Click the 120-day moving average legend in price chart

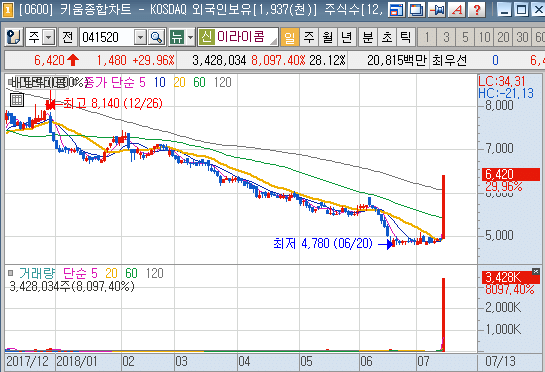tap(222, 82)
